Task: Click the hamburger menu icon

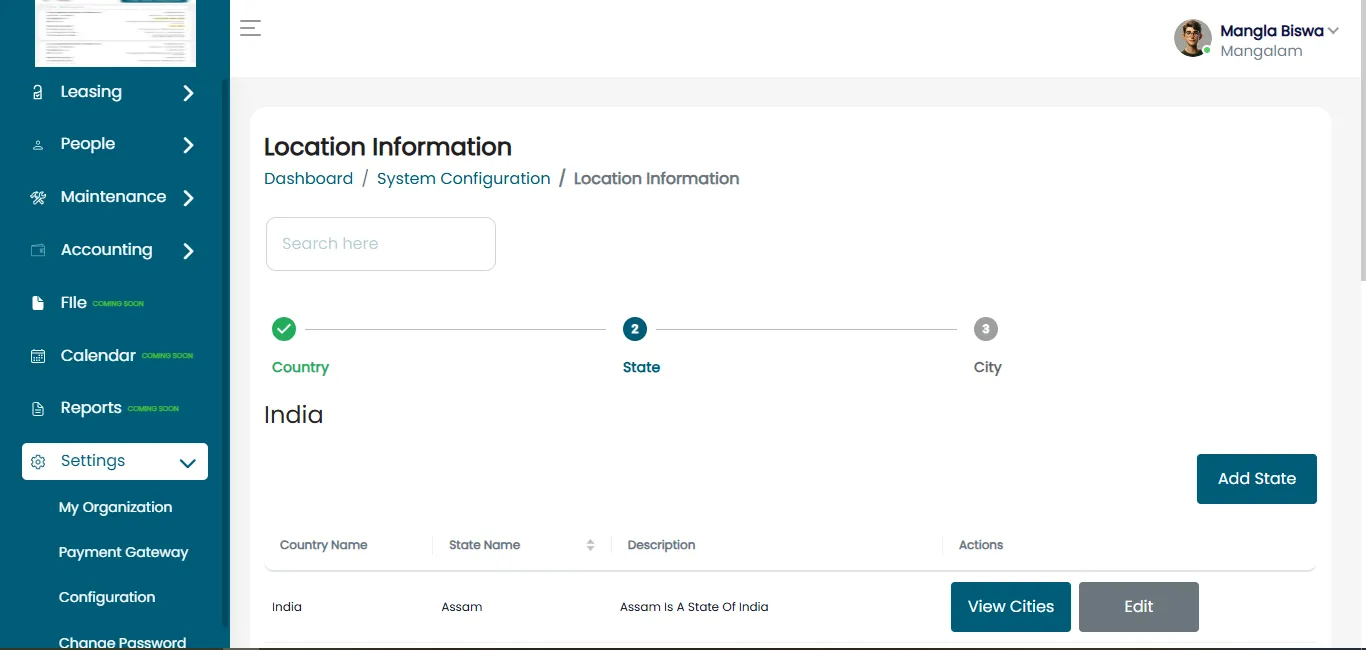Action: tap(250, 28)
